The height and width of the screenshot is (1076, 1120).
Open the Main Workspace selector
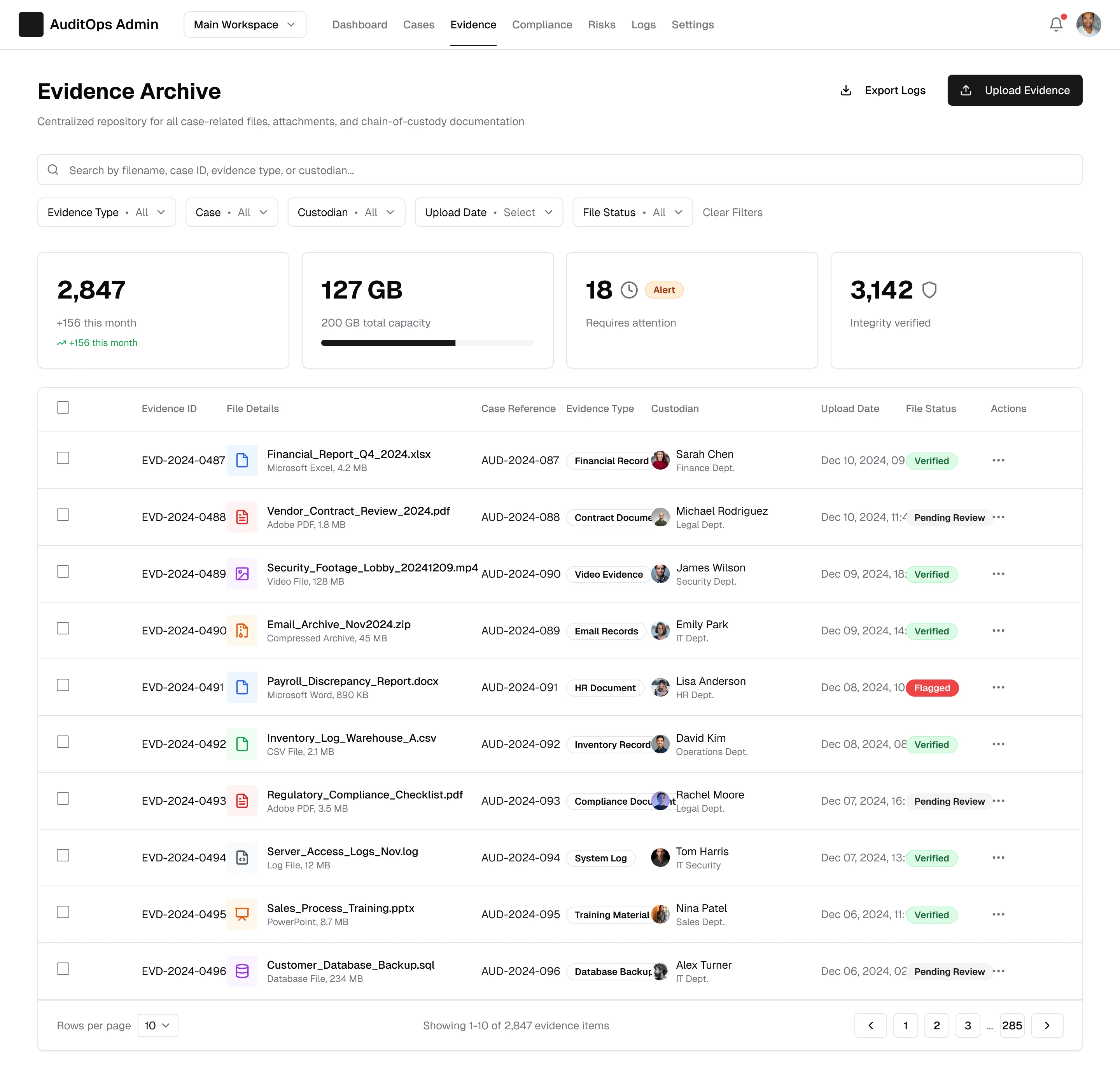(245, 24)
